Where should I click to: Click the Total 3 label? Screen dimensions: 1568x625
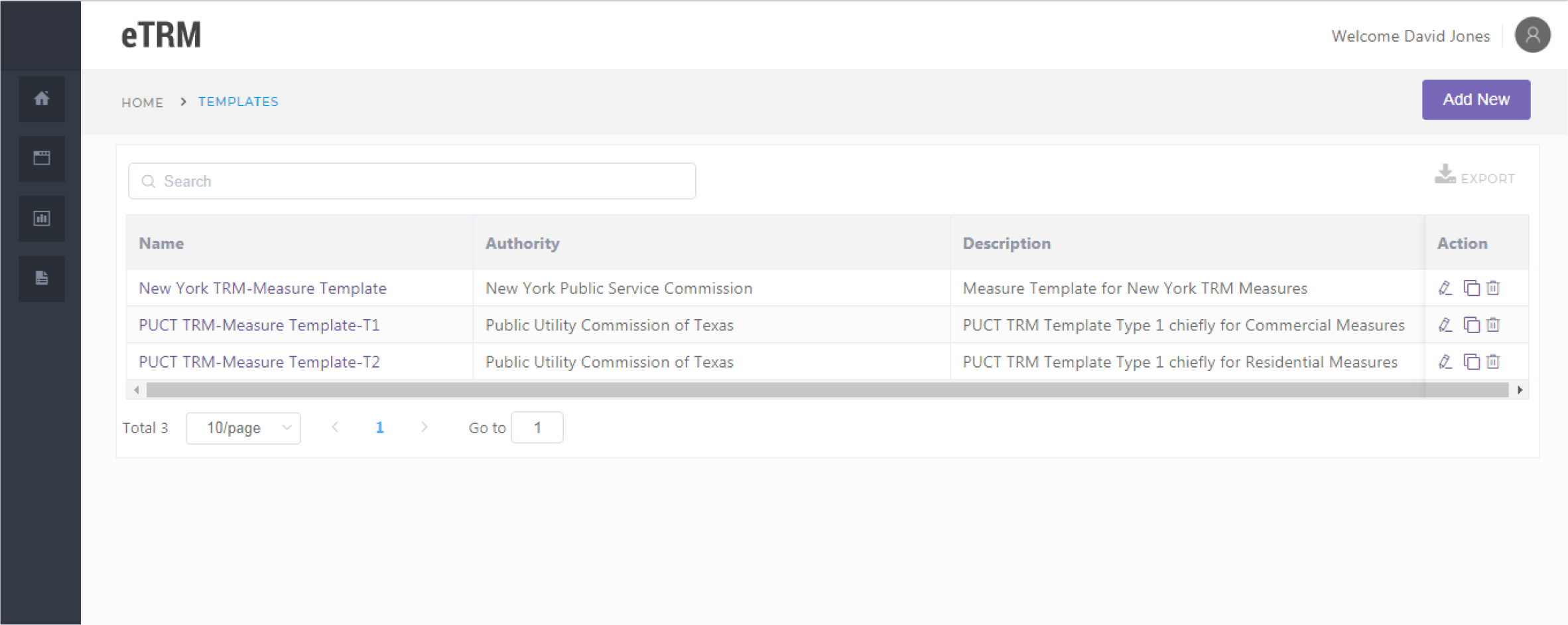pos(145,428)
